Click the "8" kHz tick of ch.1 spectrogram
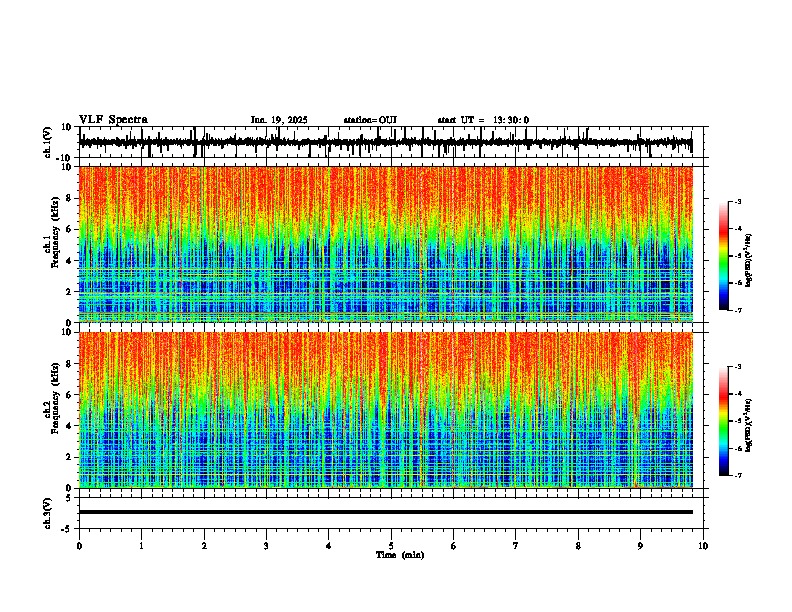 (x=69, y=198)
